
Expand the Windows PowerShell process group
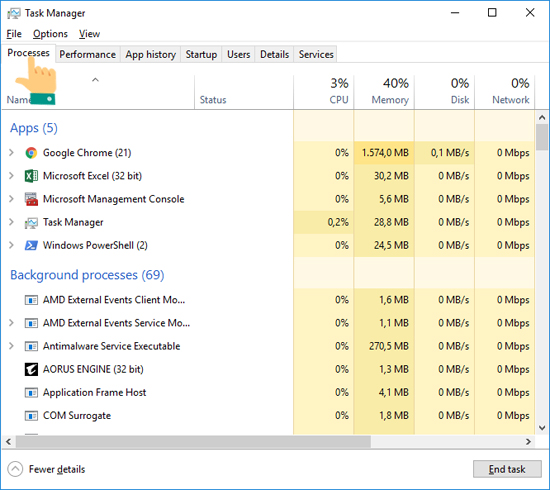(x=11, y=245)
